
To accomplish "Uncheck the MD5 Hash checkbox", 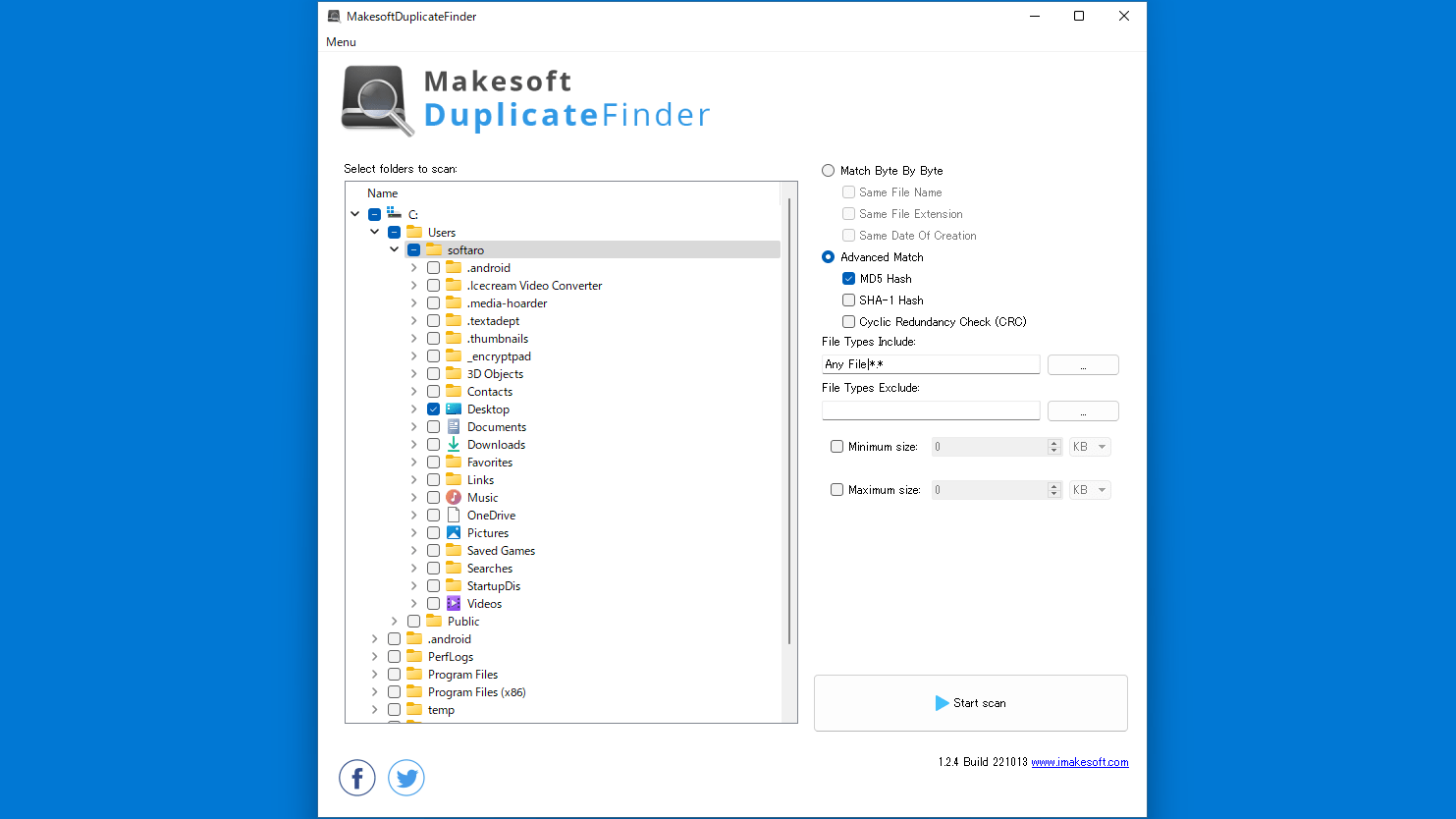I will pyautogui.click(x=848, y=278).
